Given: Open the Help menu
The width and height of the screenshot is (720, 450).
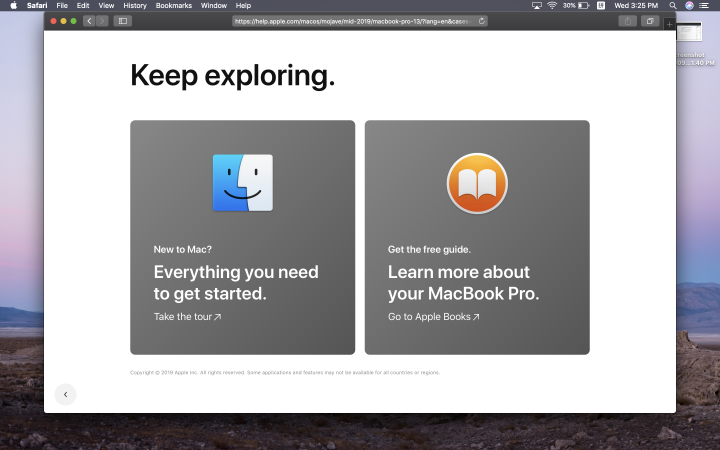Looking at the screenshot, I should (243, 6).
